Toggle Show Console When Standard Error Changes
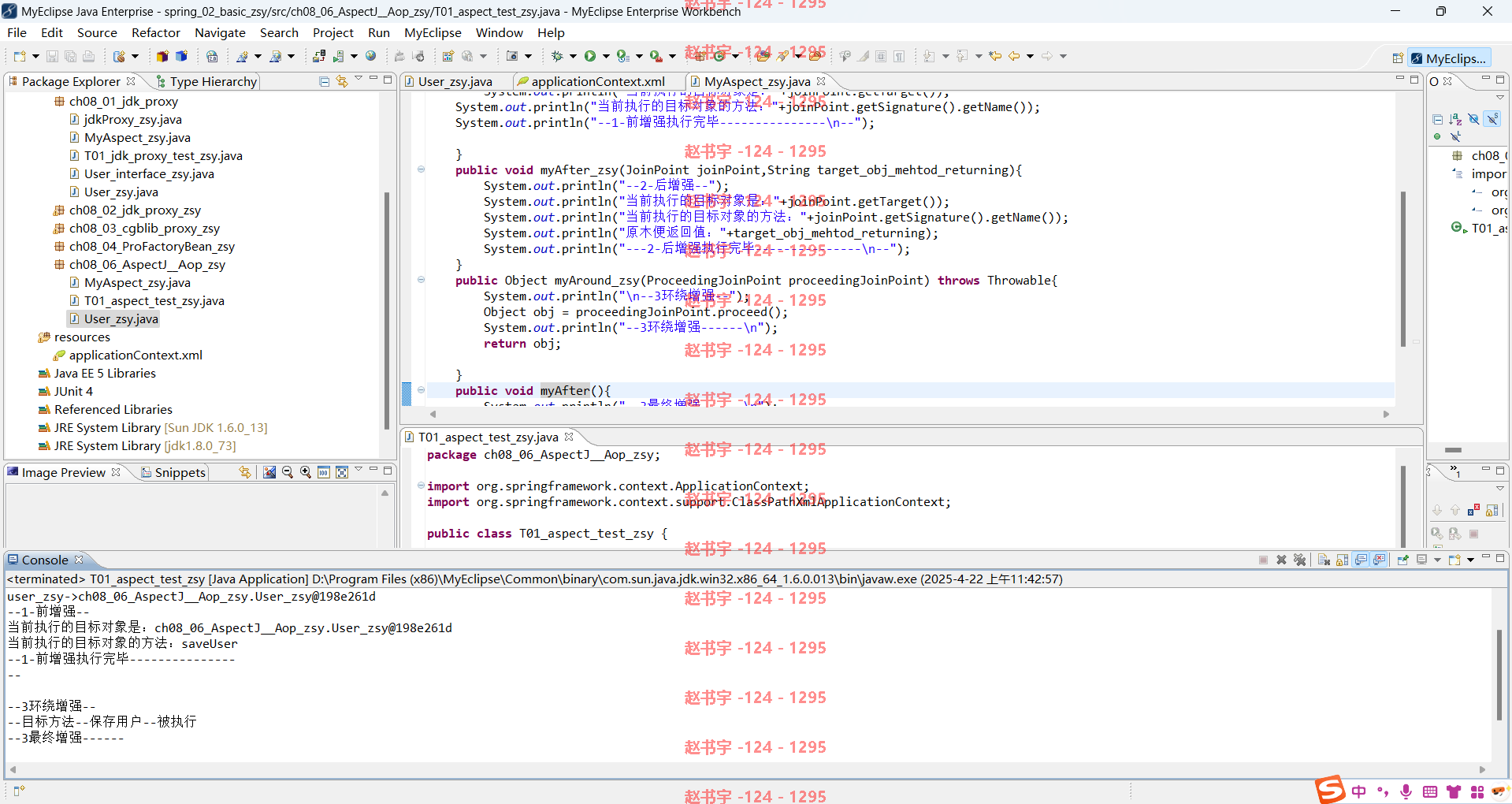The width and height of the screenshot is (1512, 804). click(1379, 560)
